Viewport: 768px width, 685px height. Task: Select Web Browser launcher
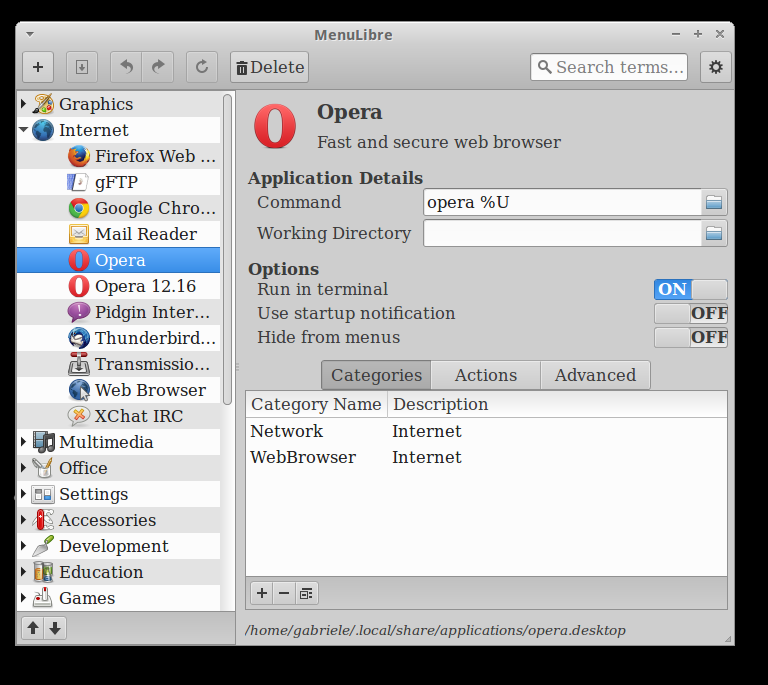(119, 390)
